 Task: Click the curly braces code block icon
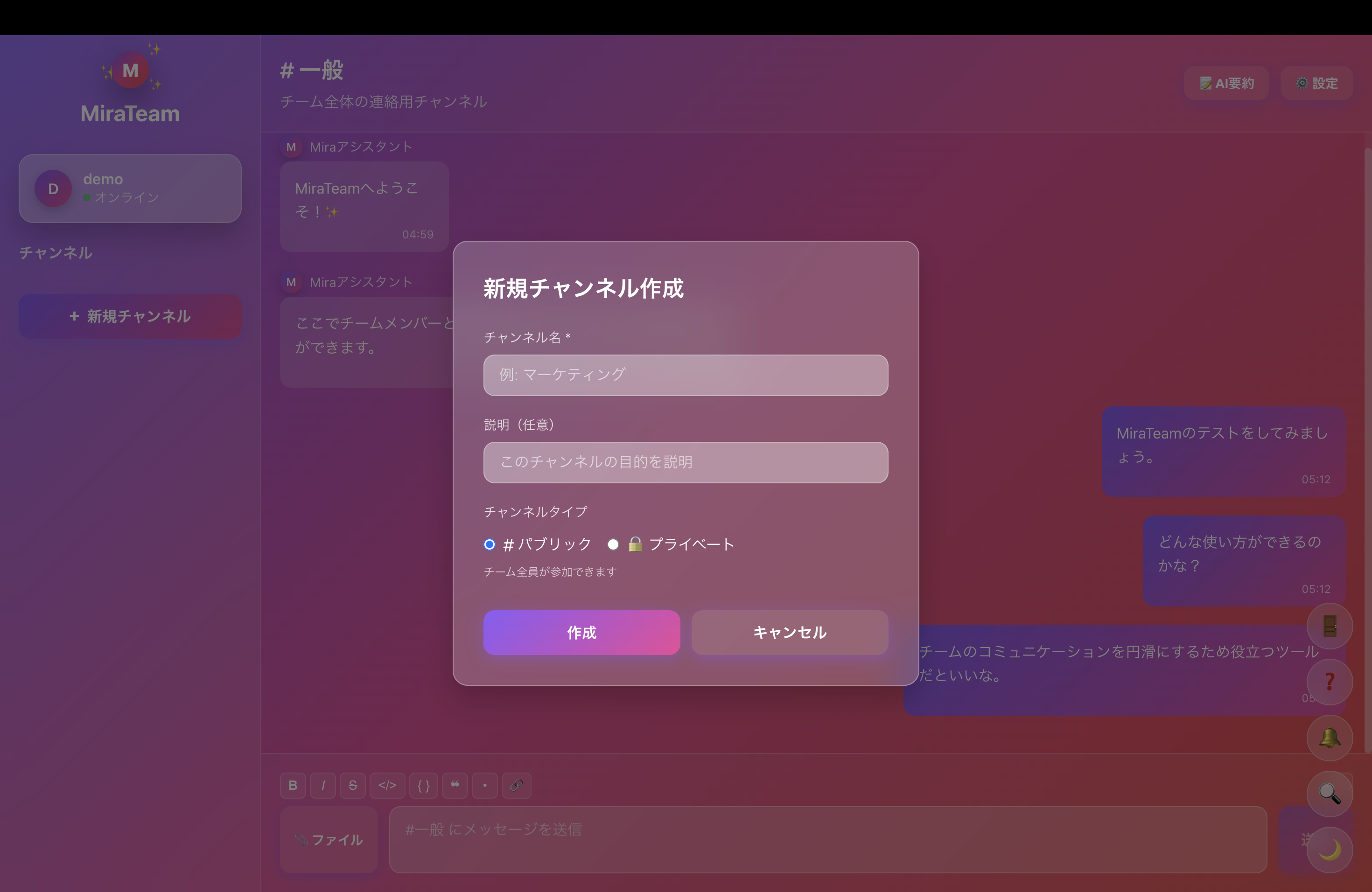coord(423,785)
